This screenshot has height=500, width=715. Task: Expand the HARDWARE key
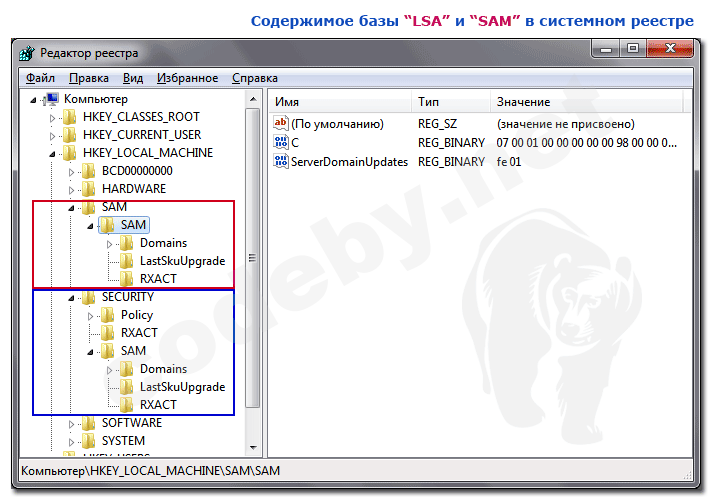coord(71,190)
